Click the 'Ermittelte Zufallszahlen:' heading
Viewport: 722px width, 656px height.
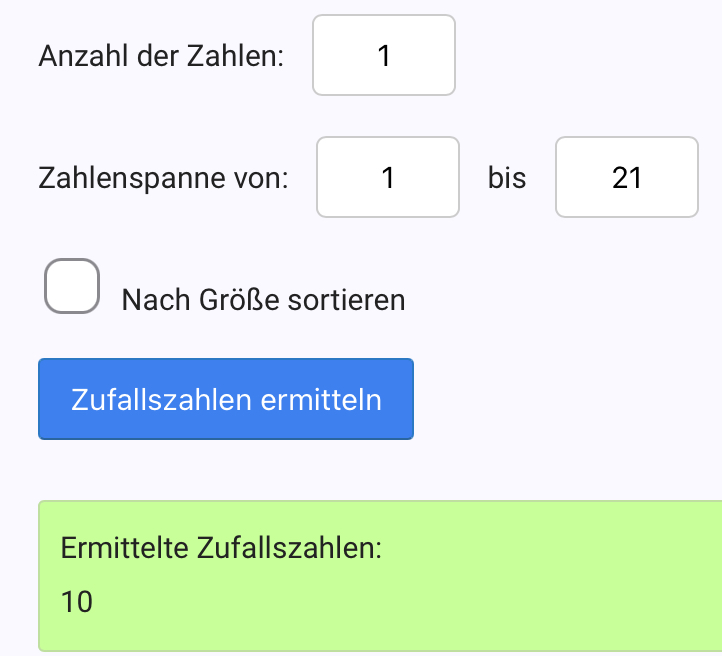(x=222, y=548)
